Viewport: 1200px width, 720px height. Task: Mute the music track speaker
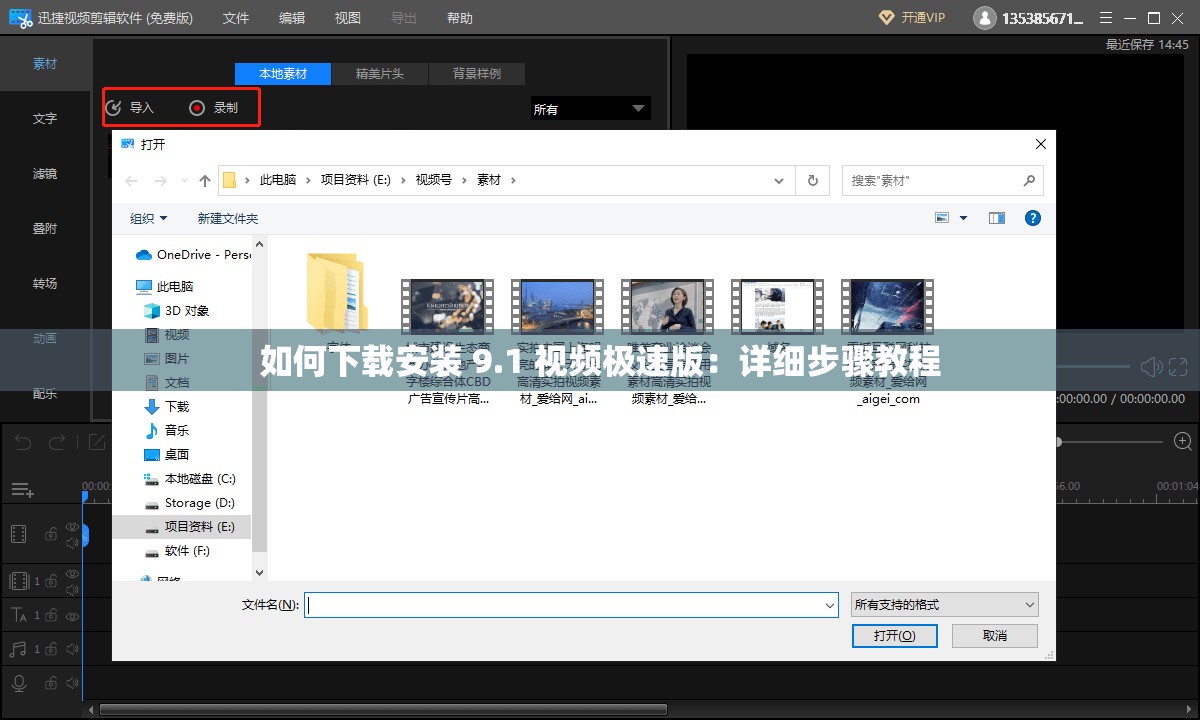tap(72, 649)
